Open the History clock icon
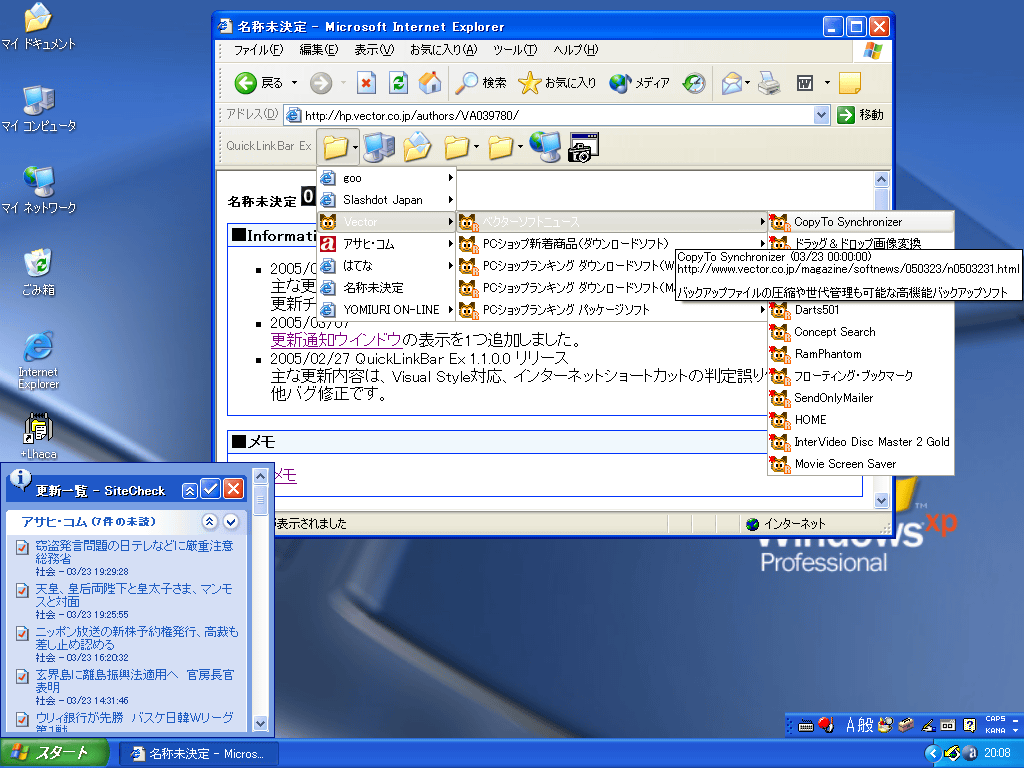Viewport: 1024px width, 768px height. coord(694,83)
